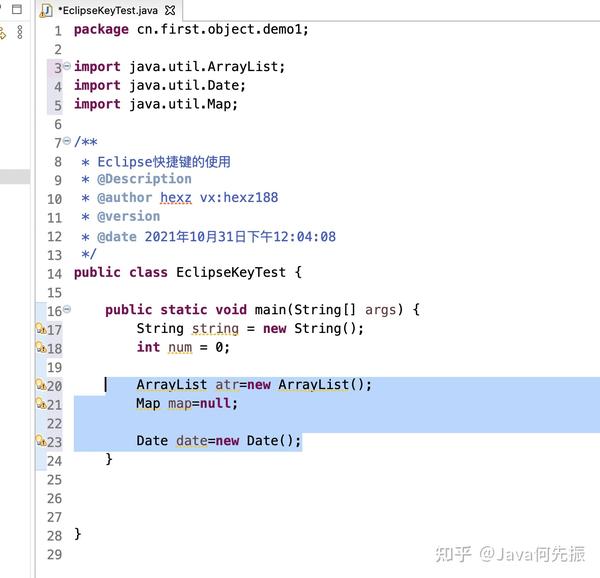Click the class name EclipseKeyTest on line 14

[231, 272]
